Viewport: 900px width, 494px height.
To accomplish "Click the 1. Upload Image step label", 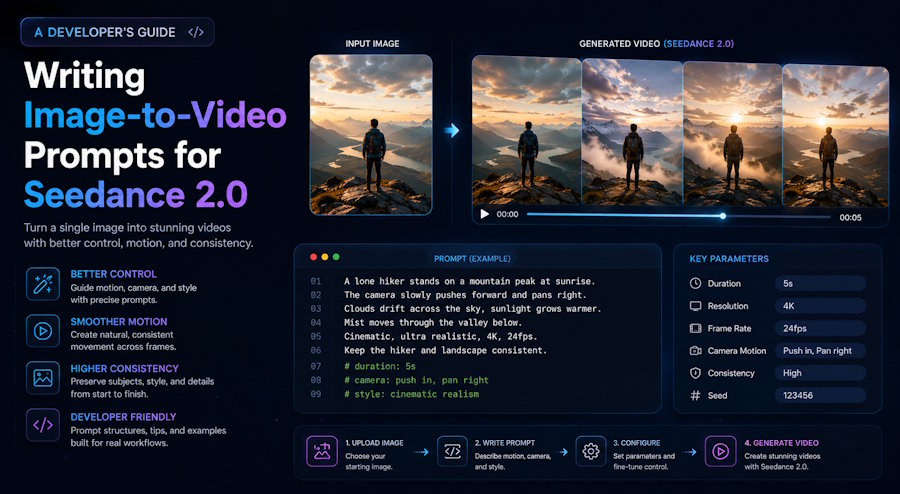I will [374, 443].
